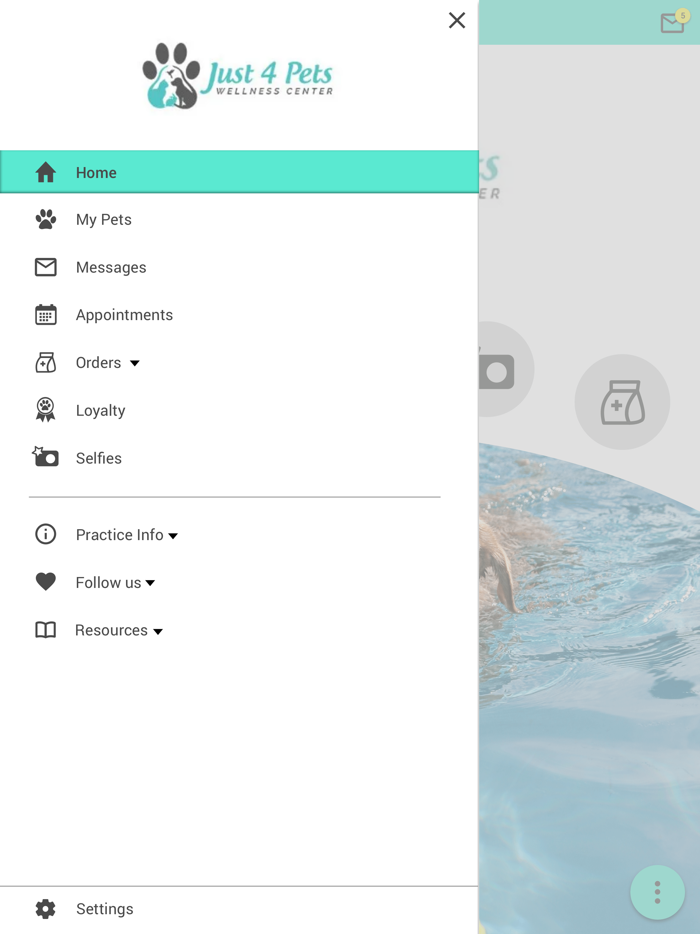Close the navigation drawer with X
The image size is (700, 934).
point(457,20)
